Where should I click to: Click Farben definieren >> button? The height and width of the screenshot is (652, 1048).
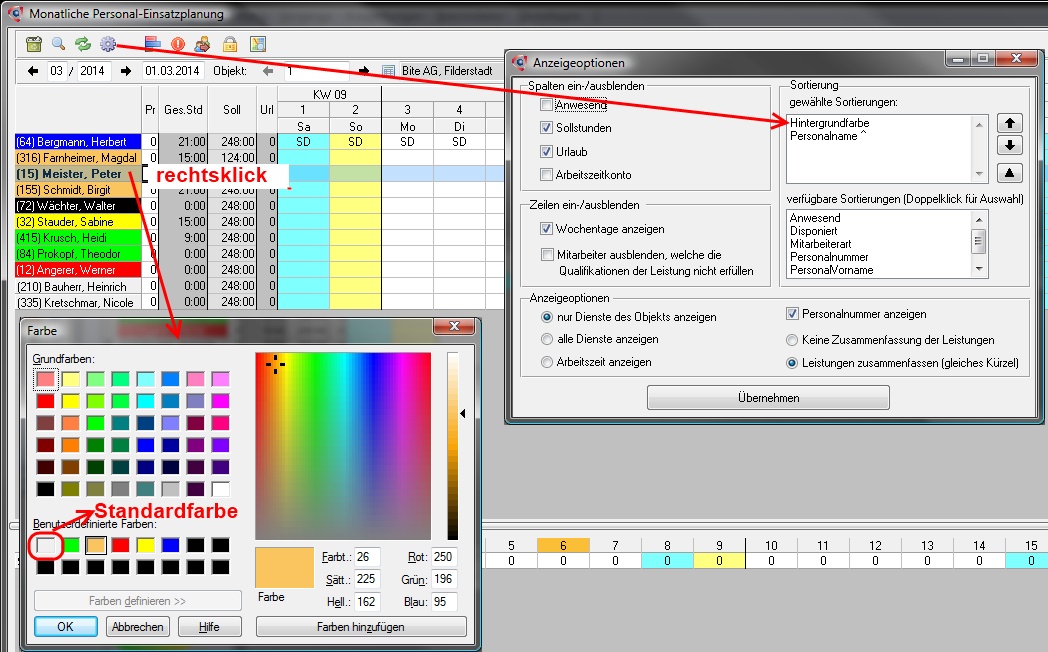(x=138, y=601)
